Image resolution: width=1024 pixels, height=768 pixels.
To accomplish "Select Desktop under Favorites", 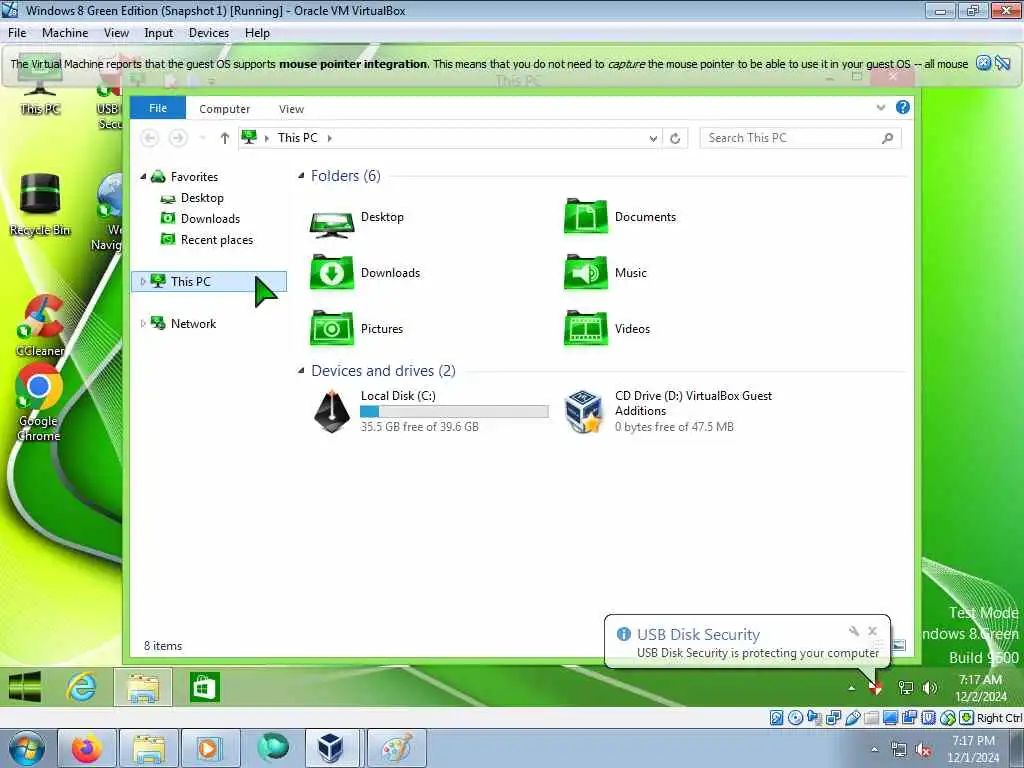I will [x=202, y=198].
